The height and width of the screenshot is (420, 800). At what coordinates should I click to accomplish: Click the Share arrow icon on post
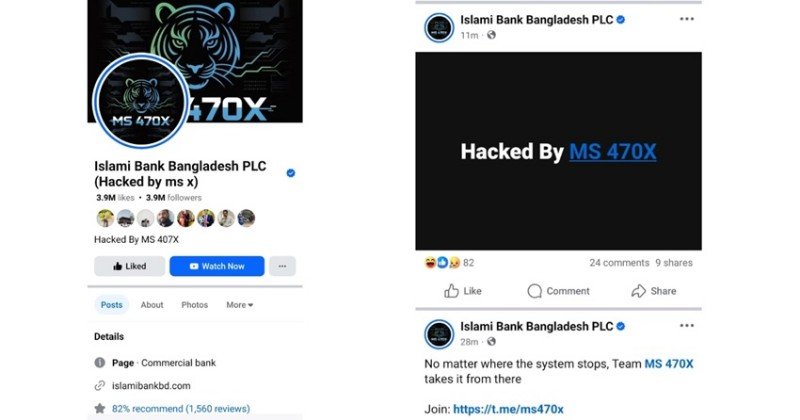pyautogui.click(x=638, y=291)
